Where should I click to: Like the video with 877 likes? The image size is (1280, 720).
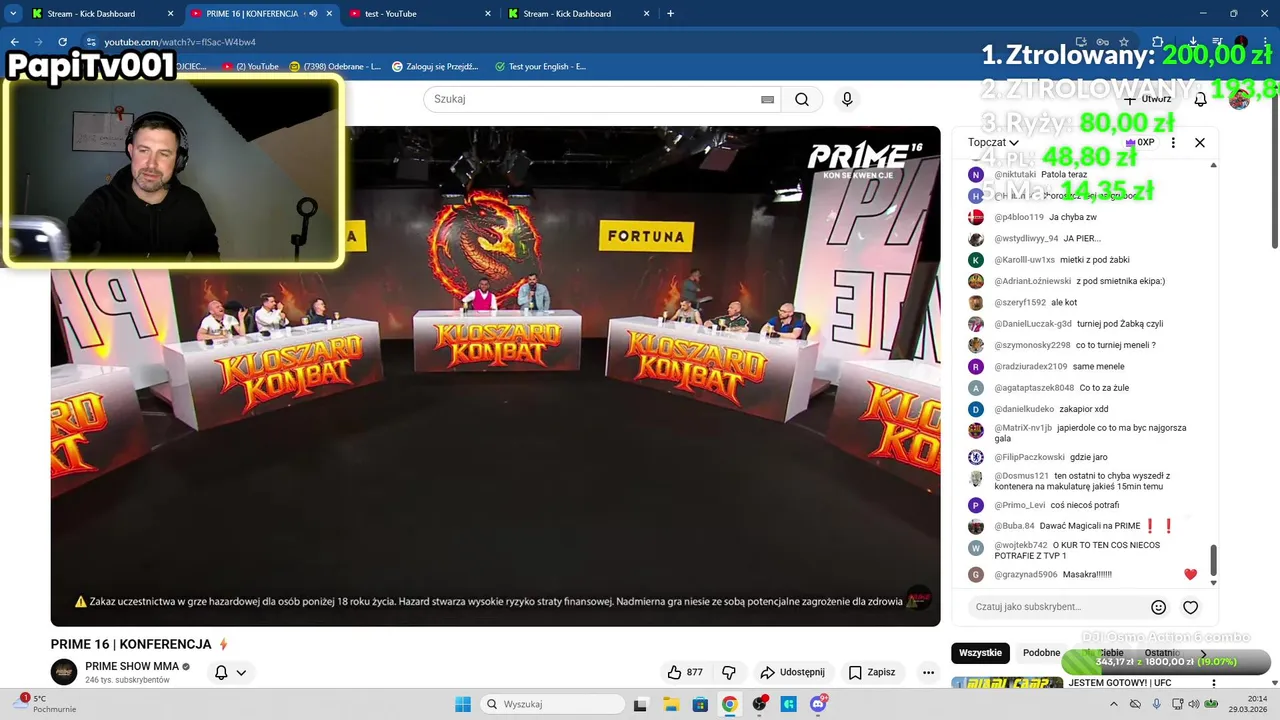(x=685, y=672)
